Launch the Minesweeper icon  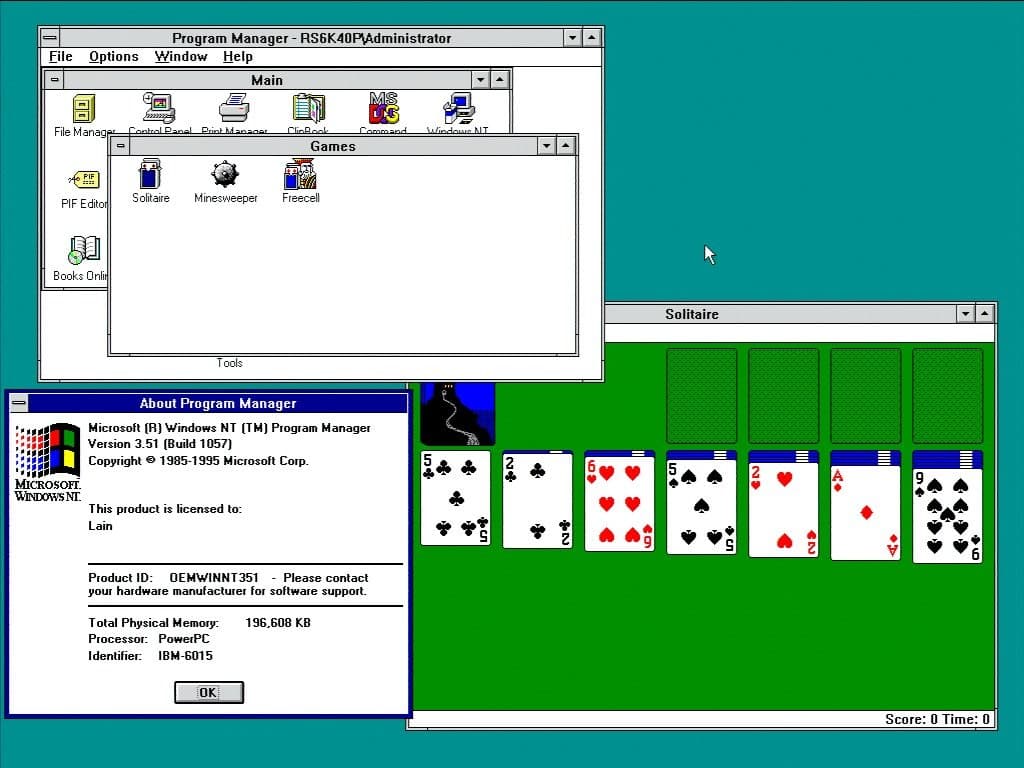pos(225,175)
